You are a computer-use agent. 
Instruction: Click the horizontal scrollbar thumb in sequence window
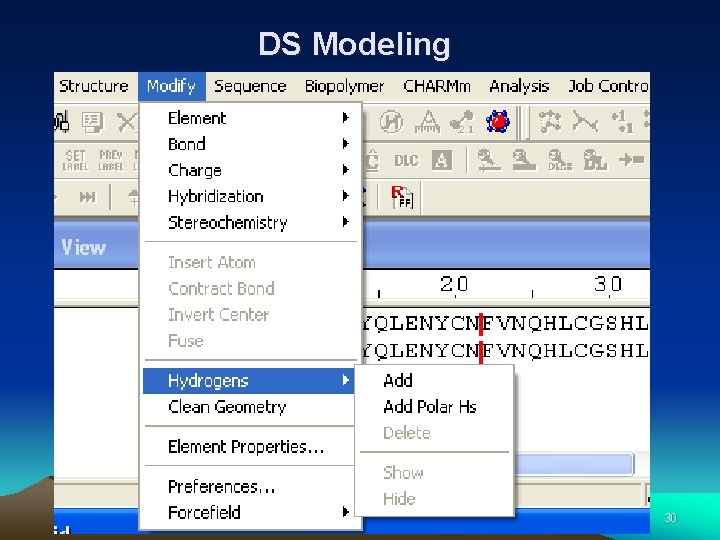click(x=574, y=464)
